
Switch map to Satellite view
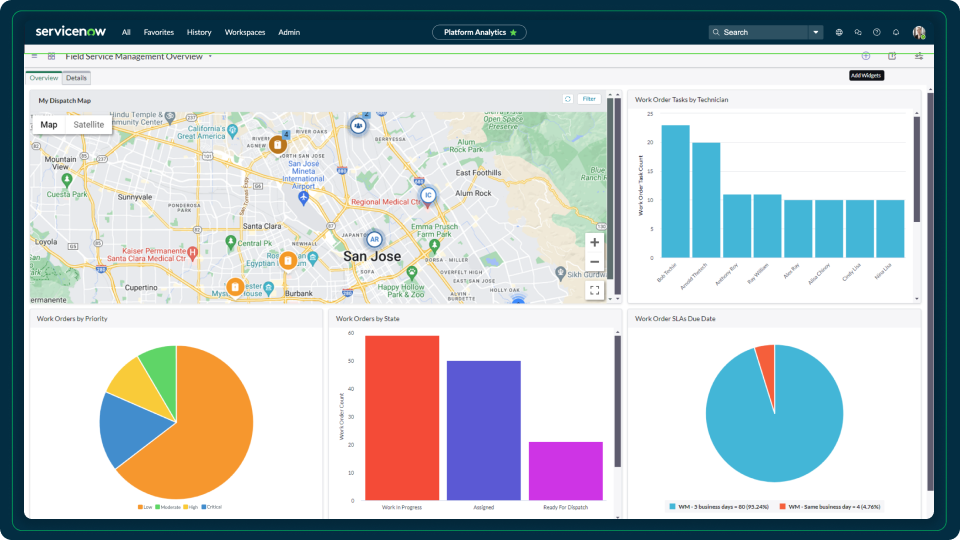pos(89,125)
